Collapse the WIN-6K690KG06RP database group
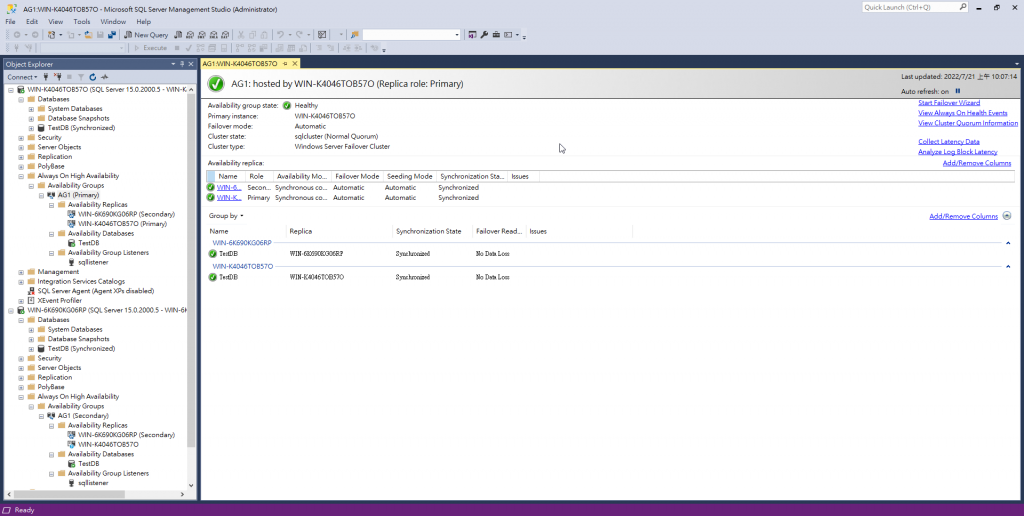The height and width of the screenshot is (516, 1024). [1008, 243]
